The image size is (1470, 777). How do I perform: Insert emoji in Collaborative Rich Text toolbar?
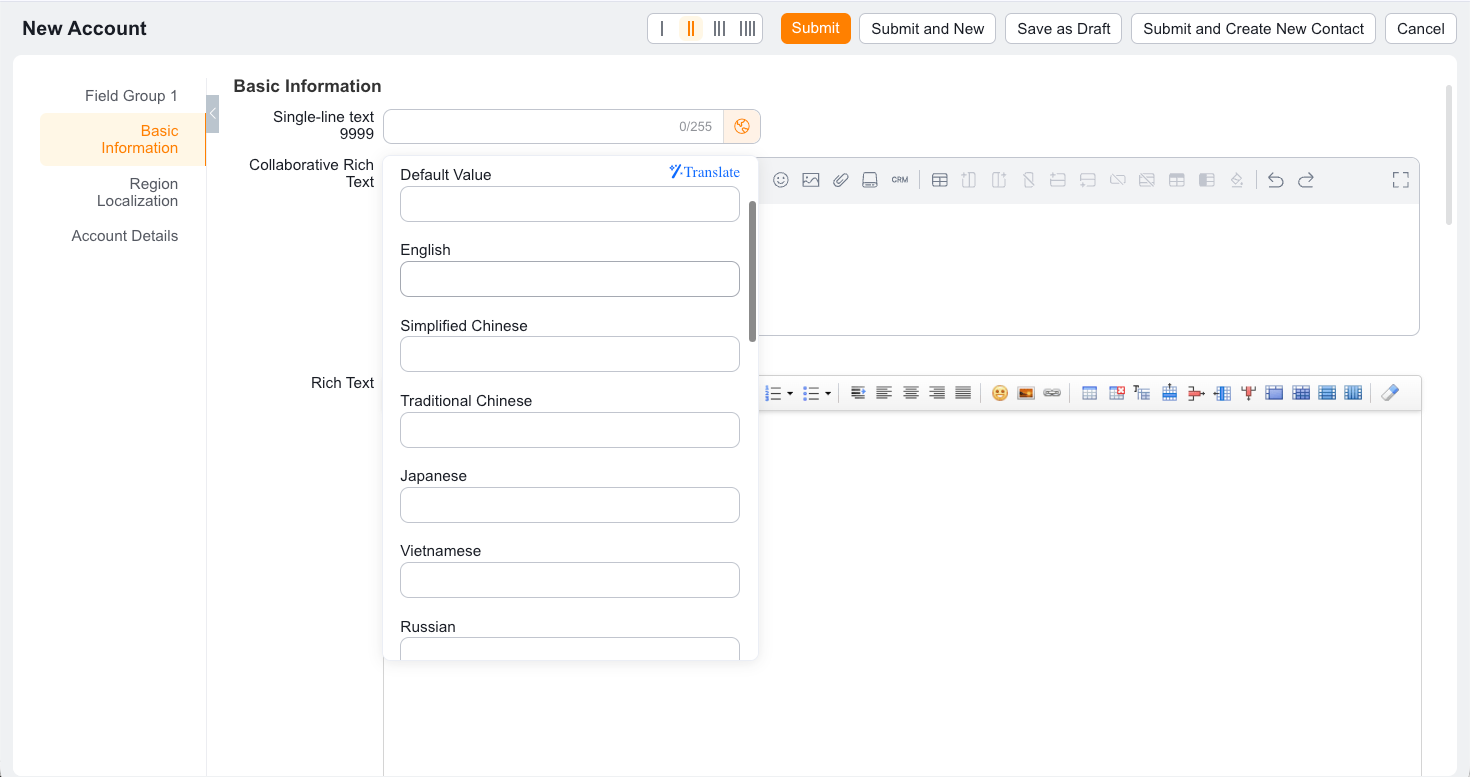coord(781,180)
